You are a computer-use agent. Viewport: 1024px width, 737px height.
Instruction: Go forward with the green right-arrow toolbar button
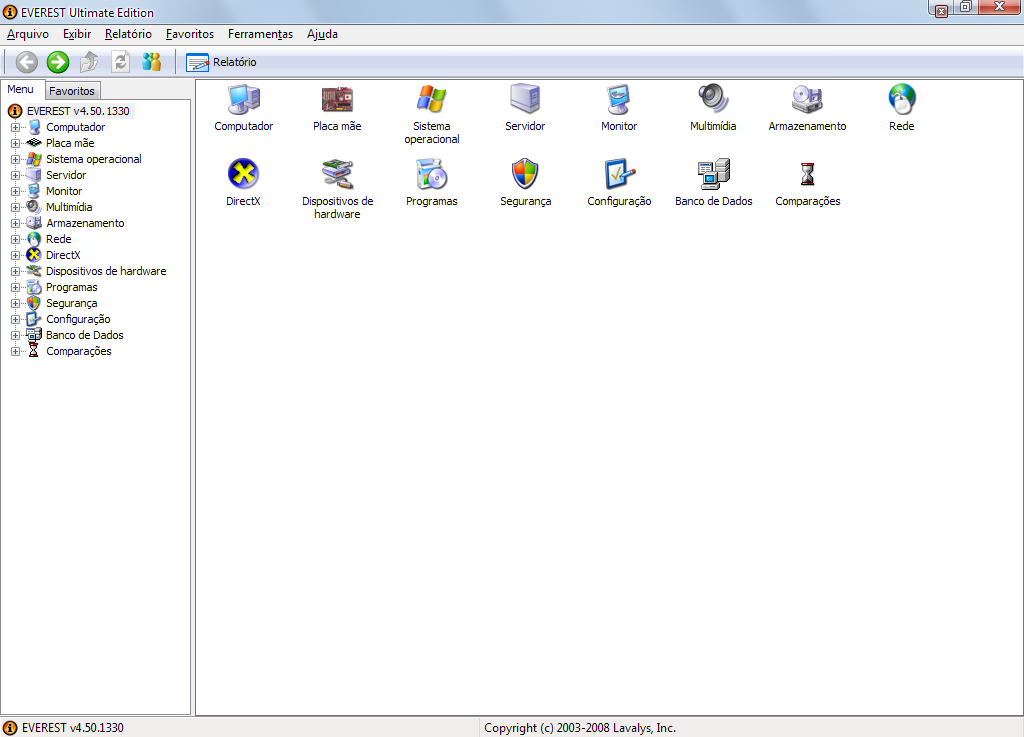point(58,62)
